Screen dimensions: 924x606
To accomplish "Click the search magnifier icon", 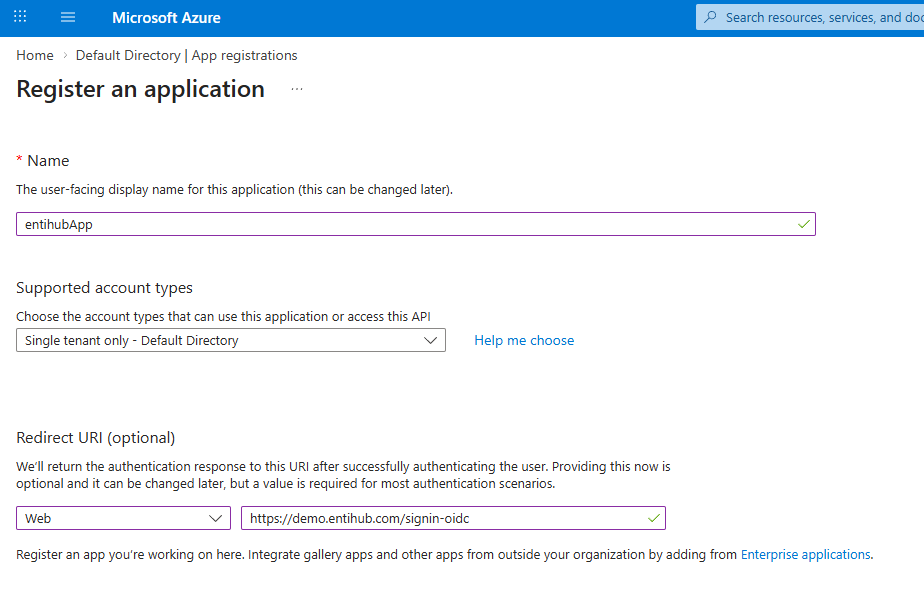I will 711,17.
